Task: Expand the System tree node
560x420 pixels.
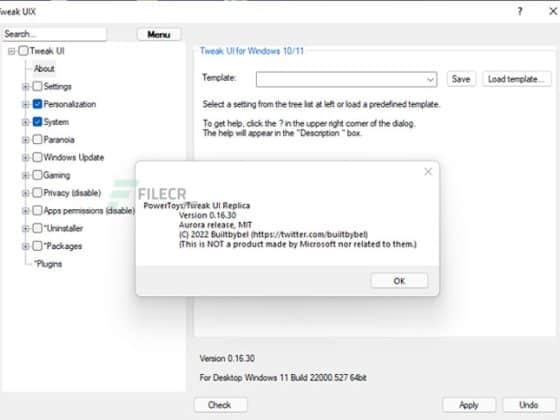Action: (25, 122)
